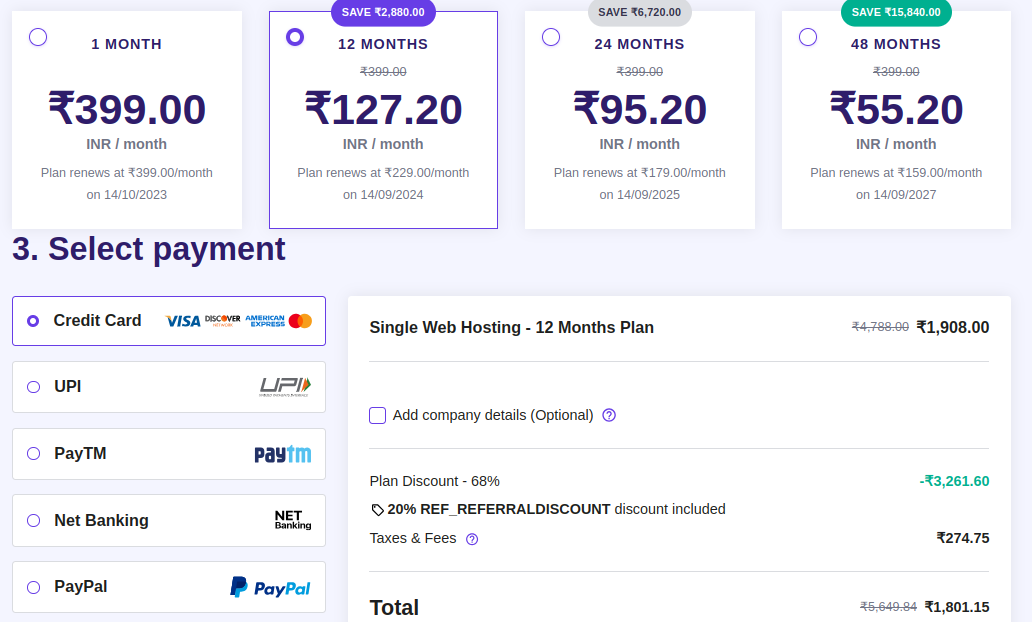
Task: Open help icon next to company details
Action: (x=609, y=415)
